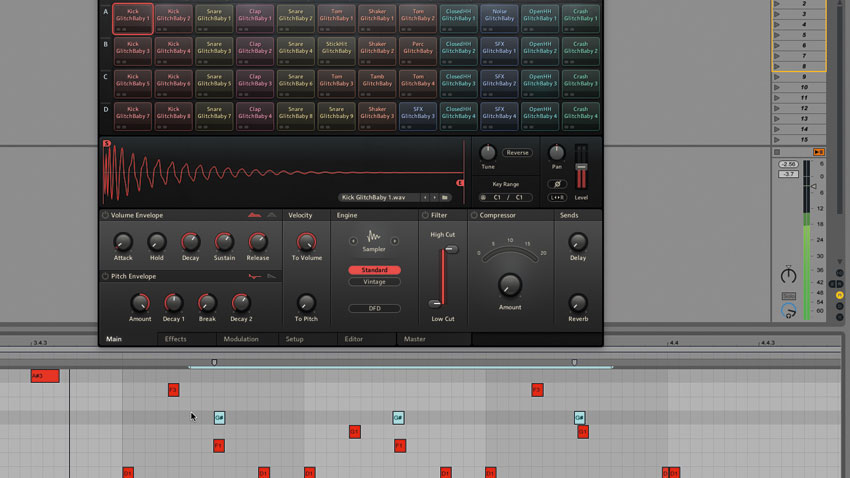Select the first volume envelope shape icon
This screenshot has width=850, height=478.
tap(254, 216)
